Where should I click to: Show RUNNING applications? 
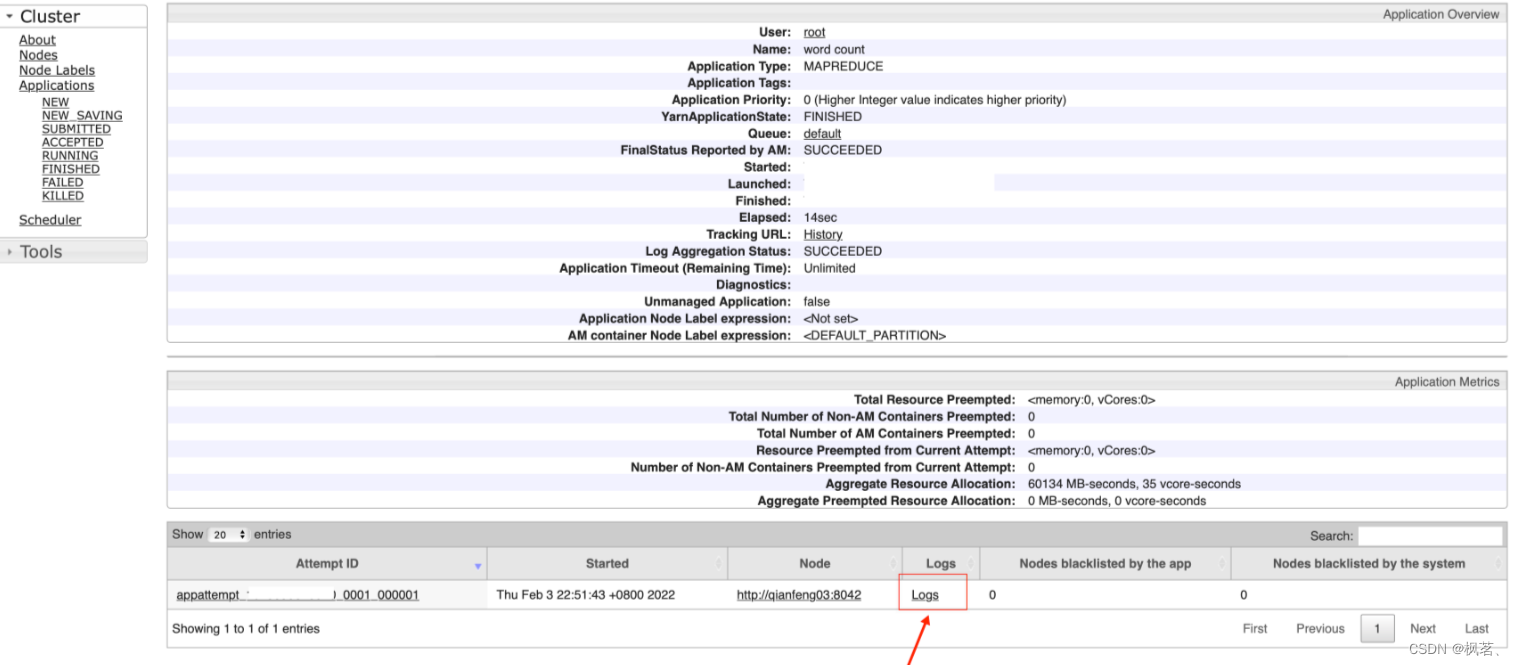coord(69,155)
